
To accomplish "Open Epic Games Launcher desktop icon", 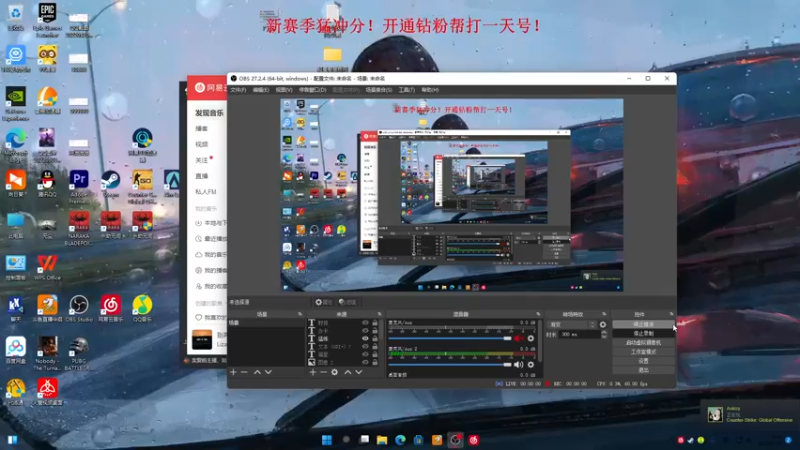I will 47,20.
